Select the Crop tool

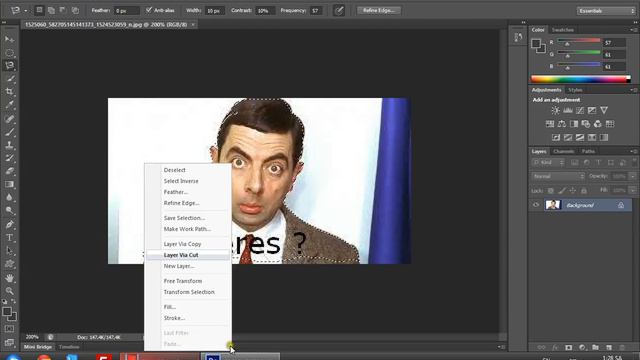[x=9, y=91]
